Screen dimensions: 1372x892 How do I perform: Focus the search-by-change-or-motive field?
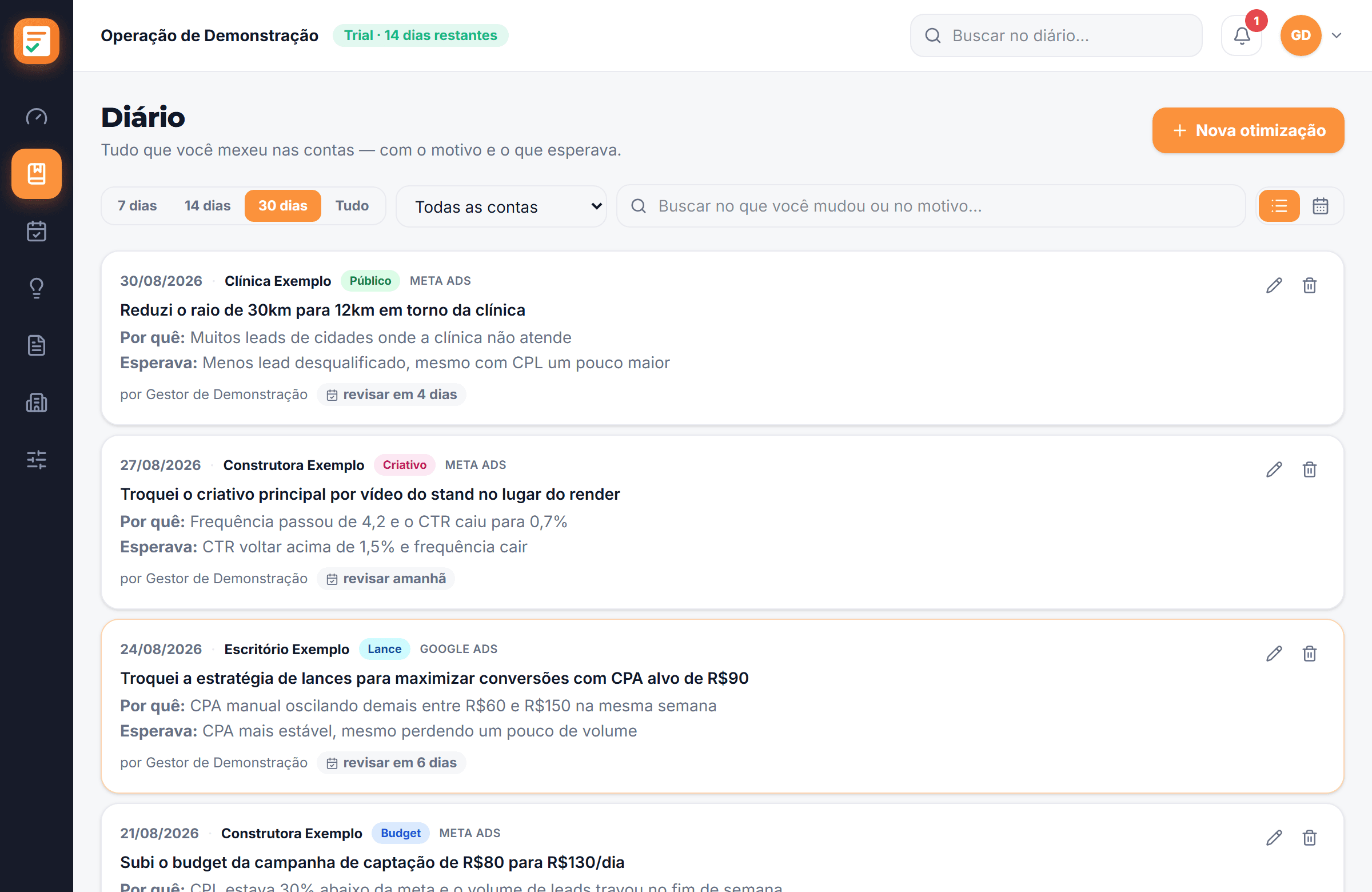click(931, 206)
